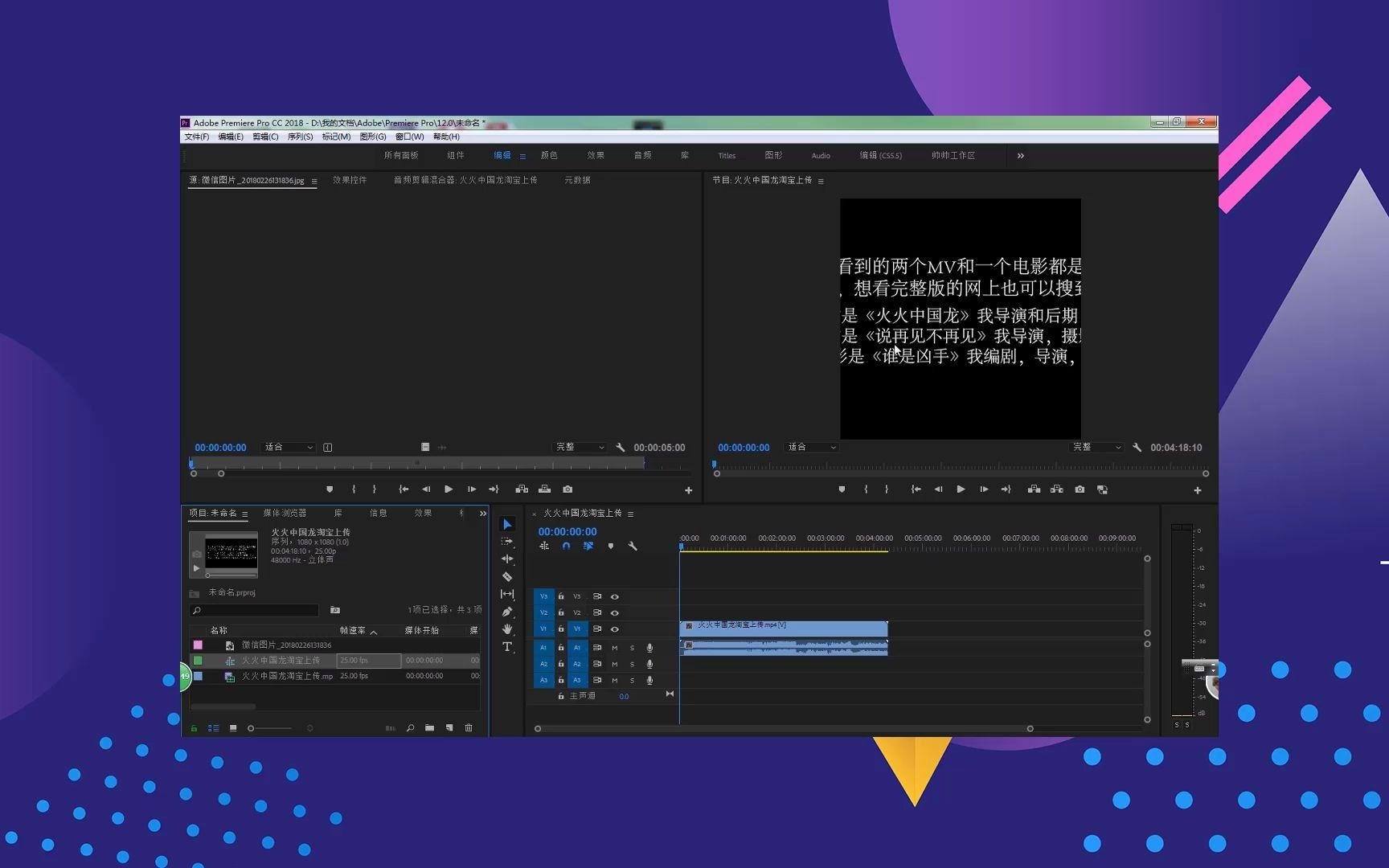
Task: Create new bin folder icon
Action: [429, 728]
